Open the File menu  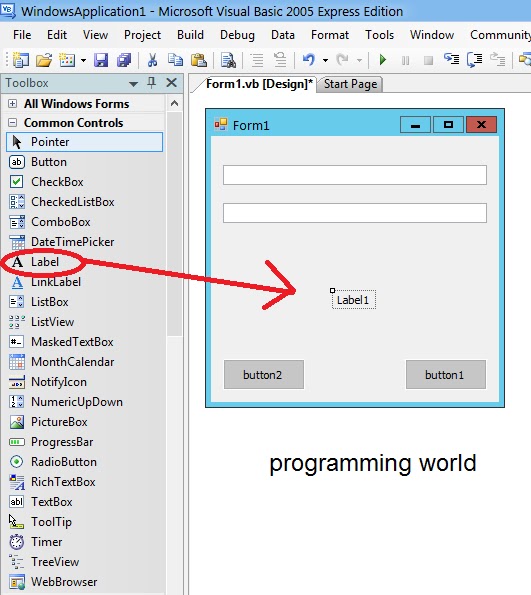pos(22,35)
